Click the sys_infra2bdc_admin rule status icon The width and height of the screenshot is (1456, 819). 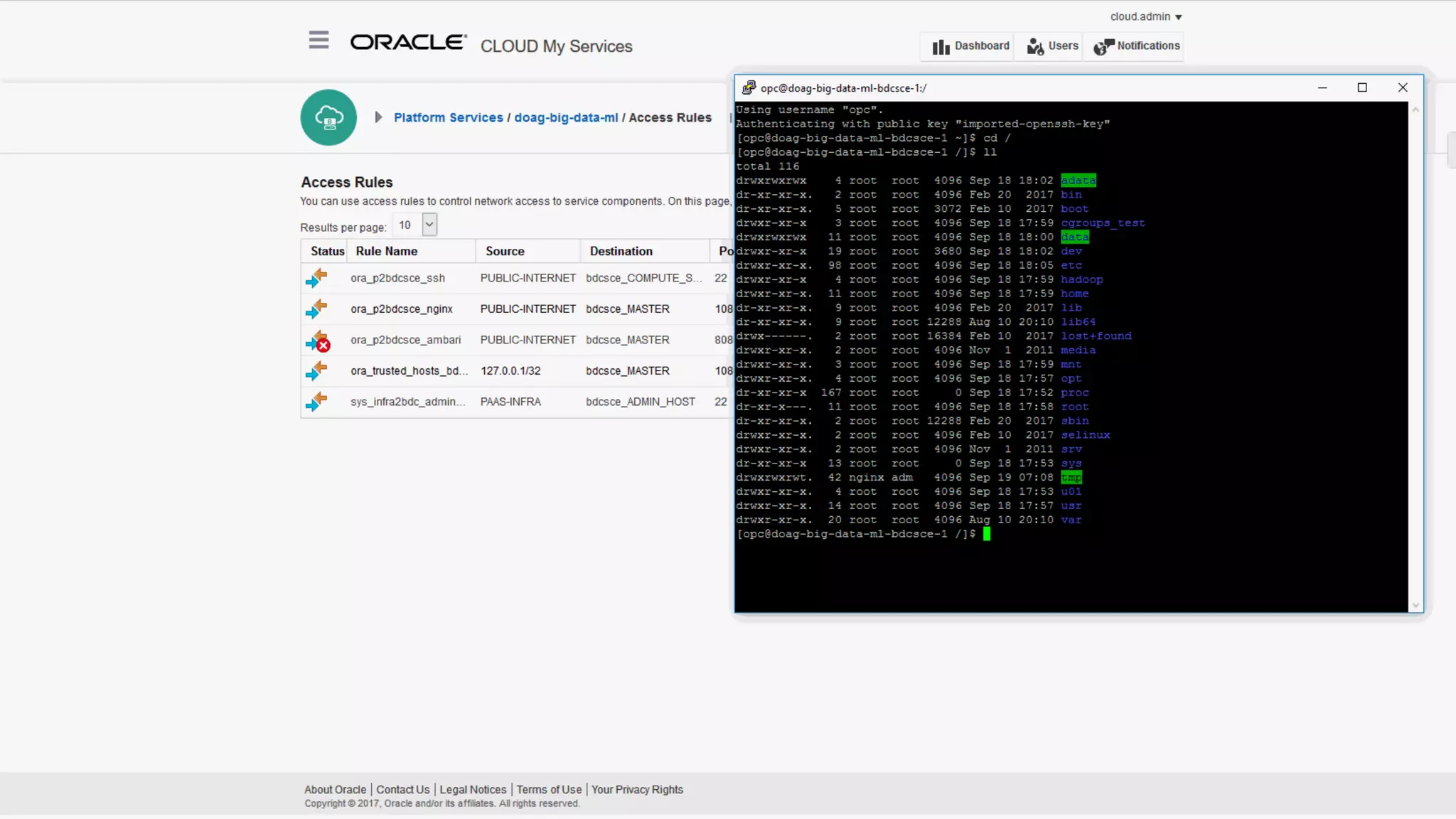pos(316,402)
